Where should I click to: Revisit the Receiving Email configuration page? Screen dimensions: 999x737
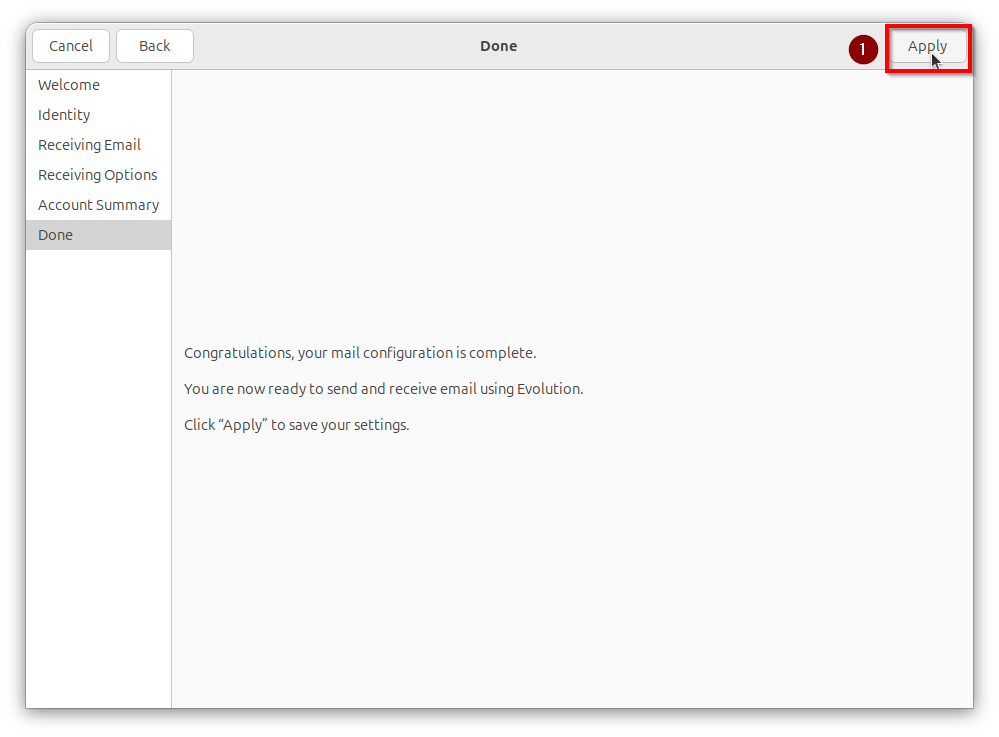(89, 145)
